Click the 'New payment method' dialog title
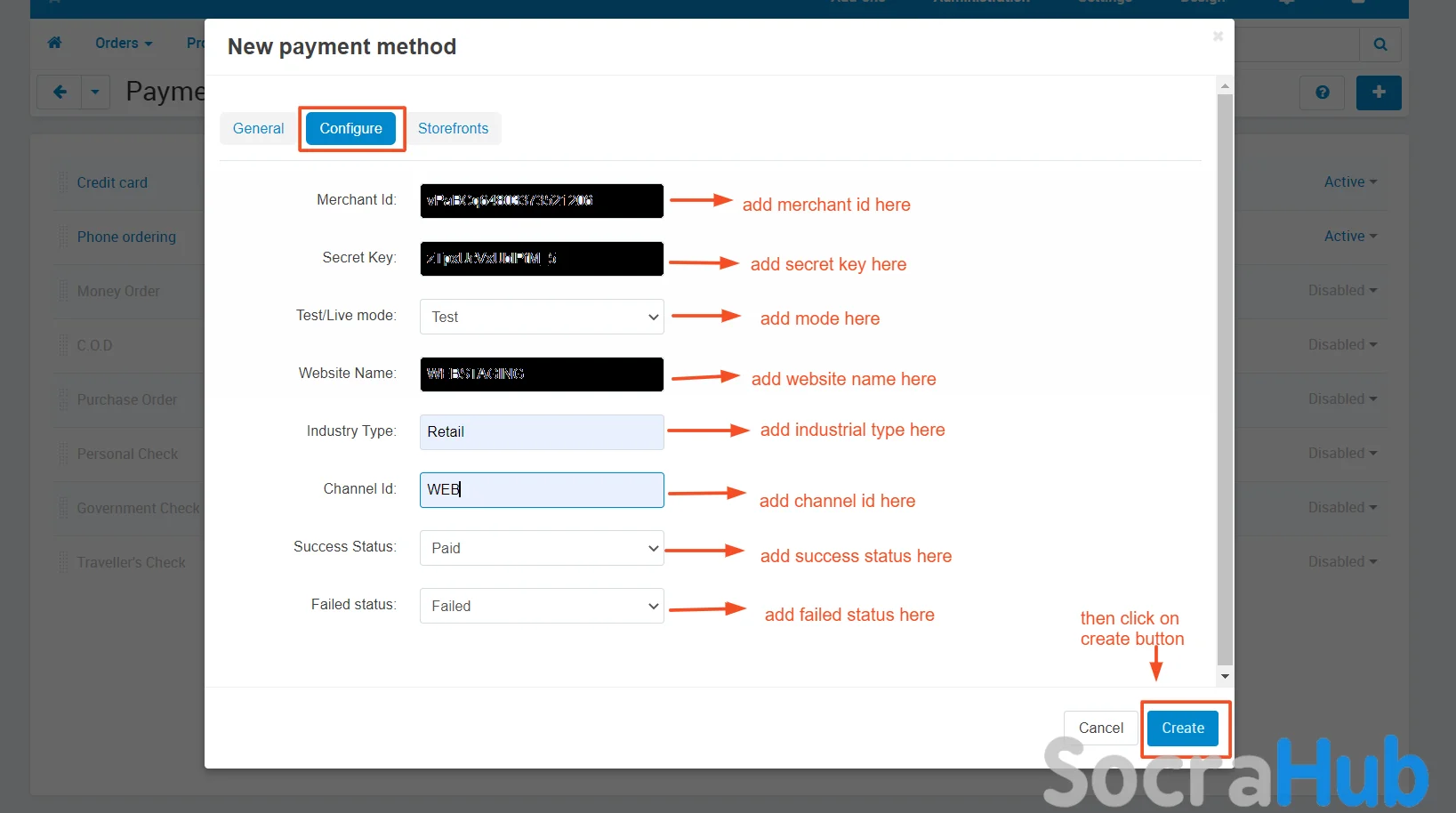Image resolution: width=1456 pixels, height=813 pixels. 342,46
